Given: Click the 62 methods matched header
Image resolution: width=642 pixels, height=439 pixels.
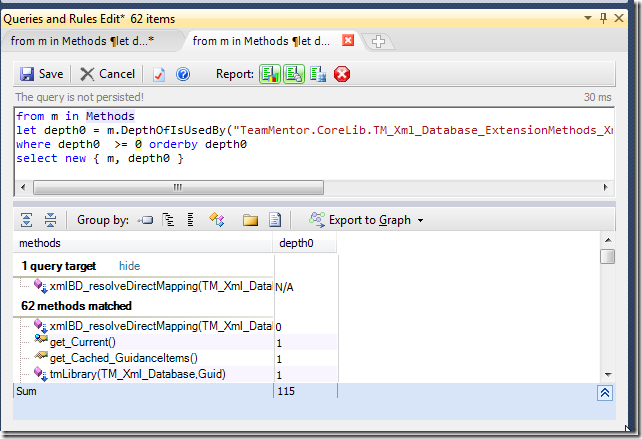Looking at the screenshot, I should tap(76, 306).
